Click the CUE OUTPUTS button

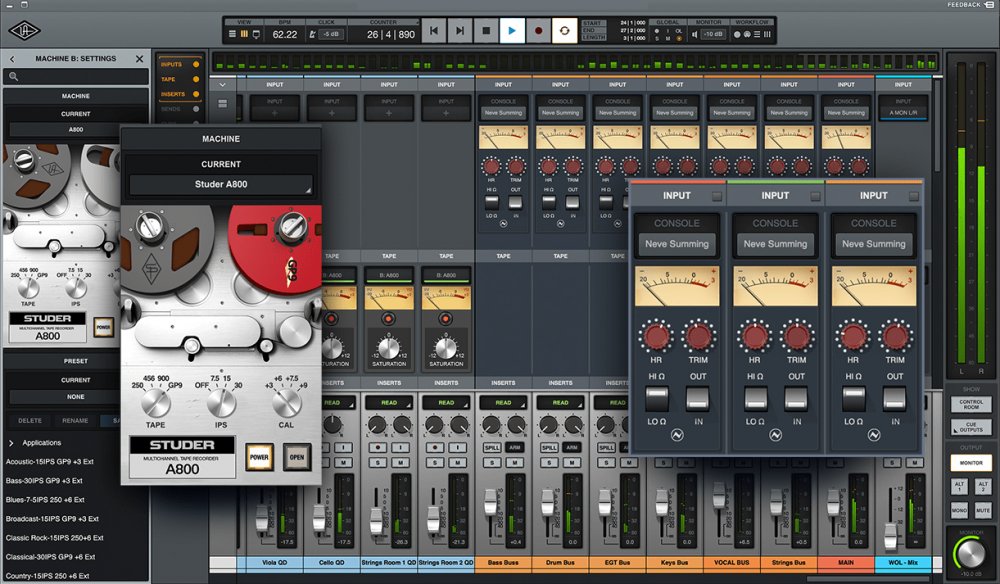pos(971,427)
